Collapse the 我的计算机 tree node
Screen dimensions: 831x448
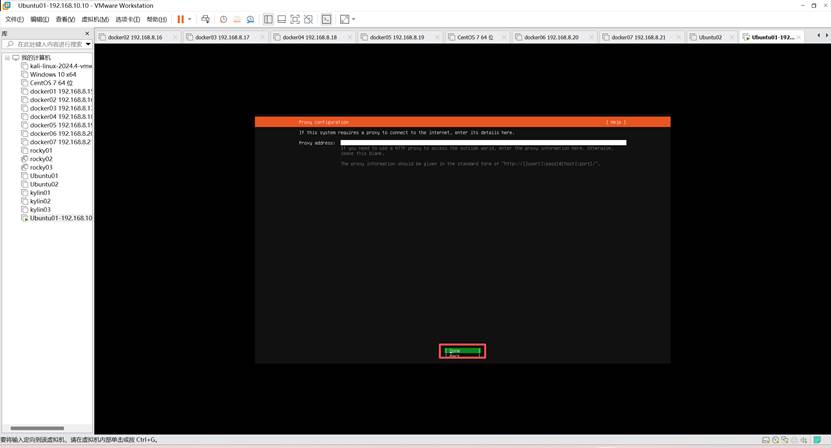[x=7, y=57]
